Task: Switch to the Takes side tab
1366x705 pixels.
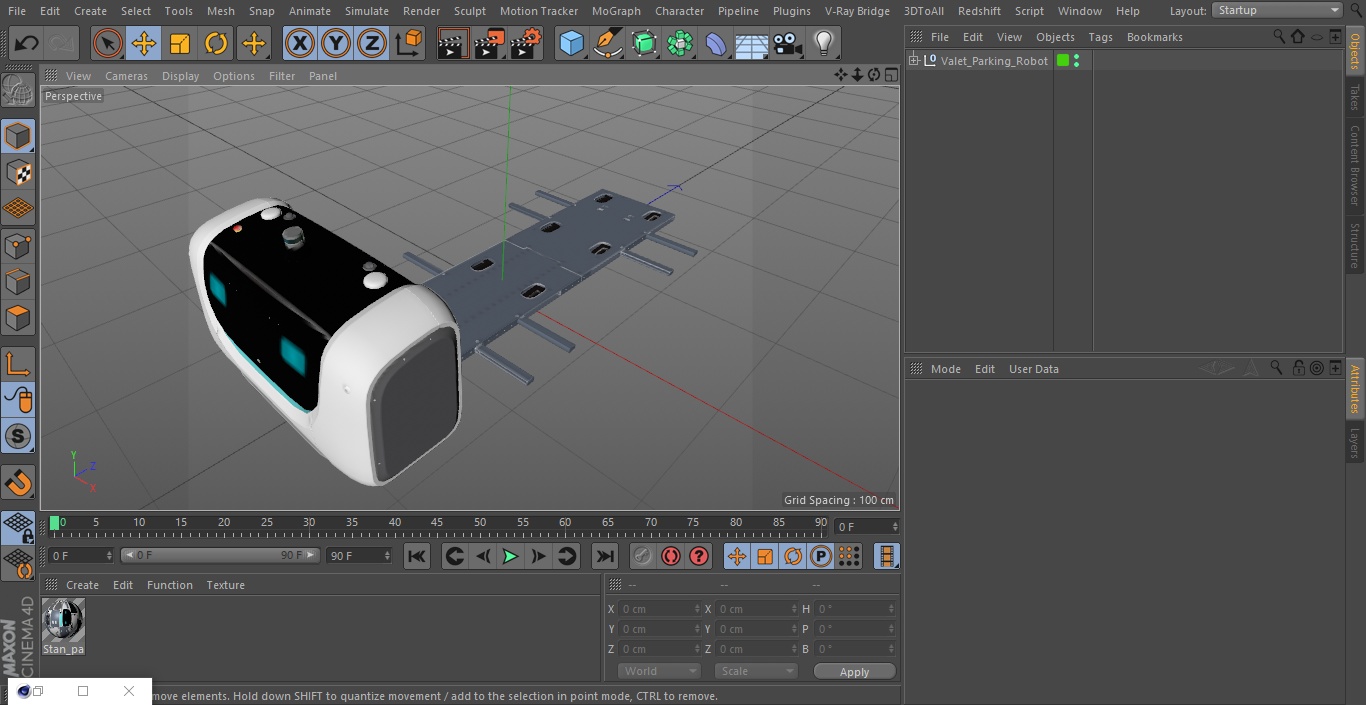Action: [1355, 96]
